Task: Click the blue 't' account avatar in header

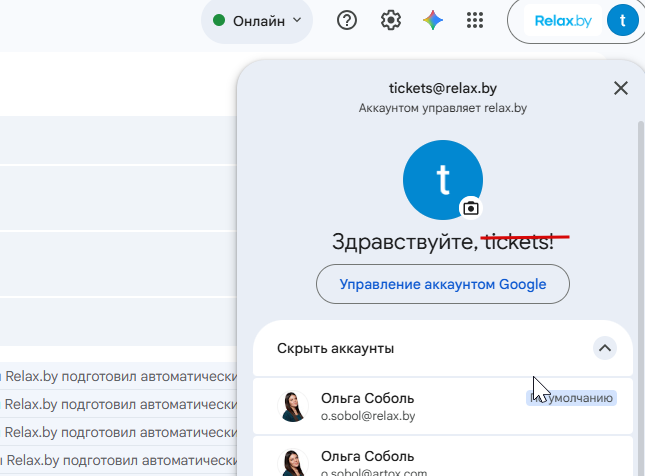Action: (x=622, y=20)
